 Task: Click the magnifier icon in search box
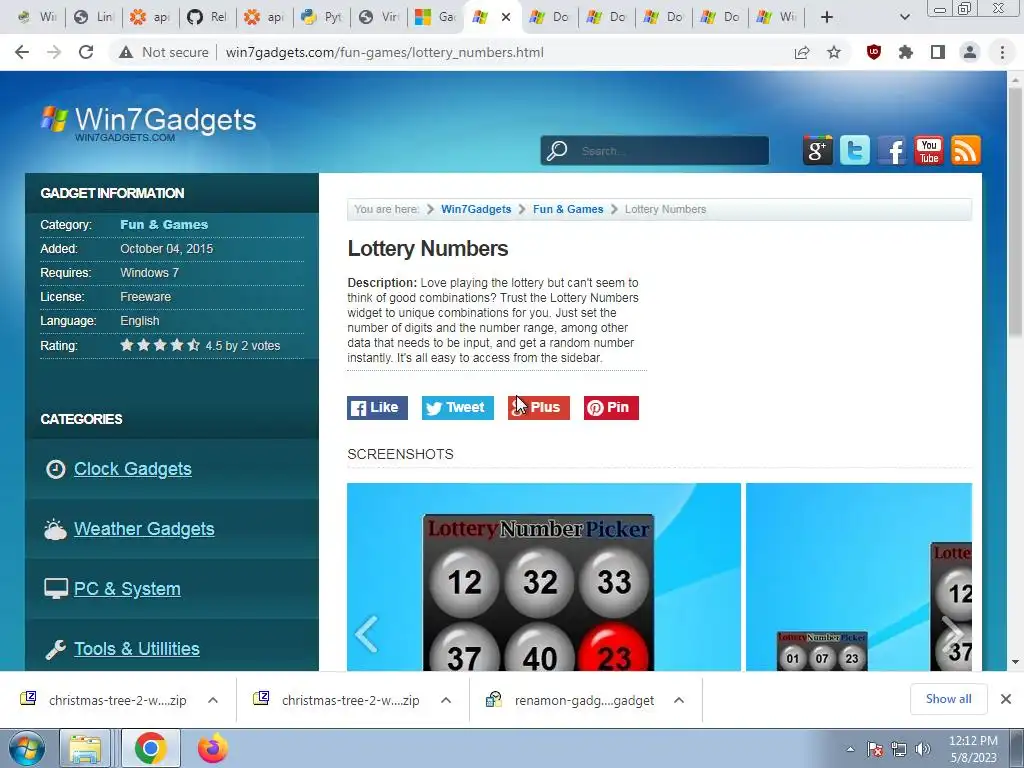[x=557, y=151]
